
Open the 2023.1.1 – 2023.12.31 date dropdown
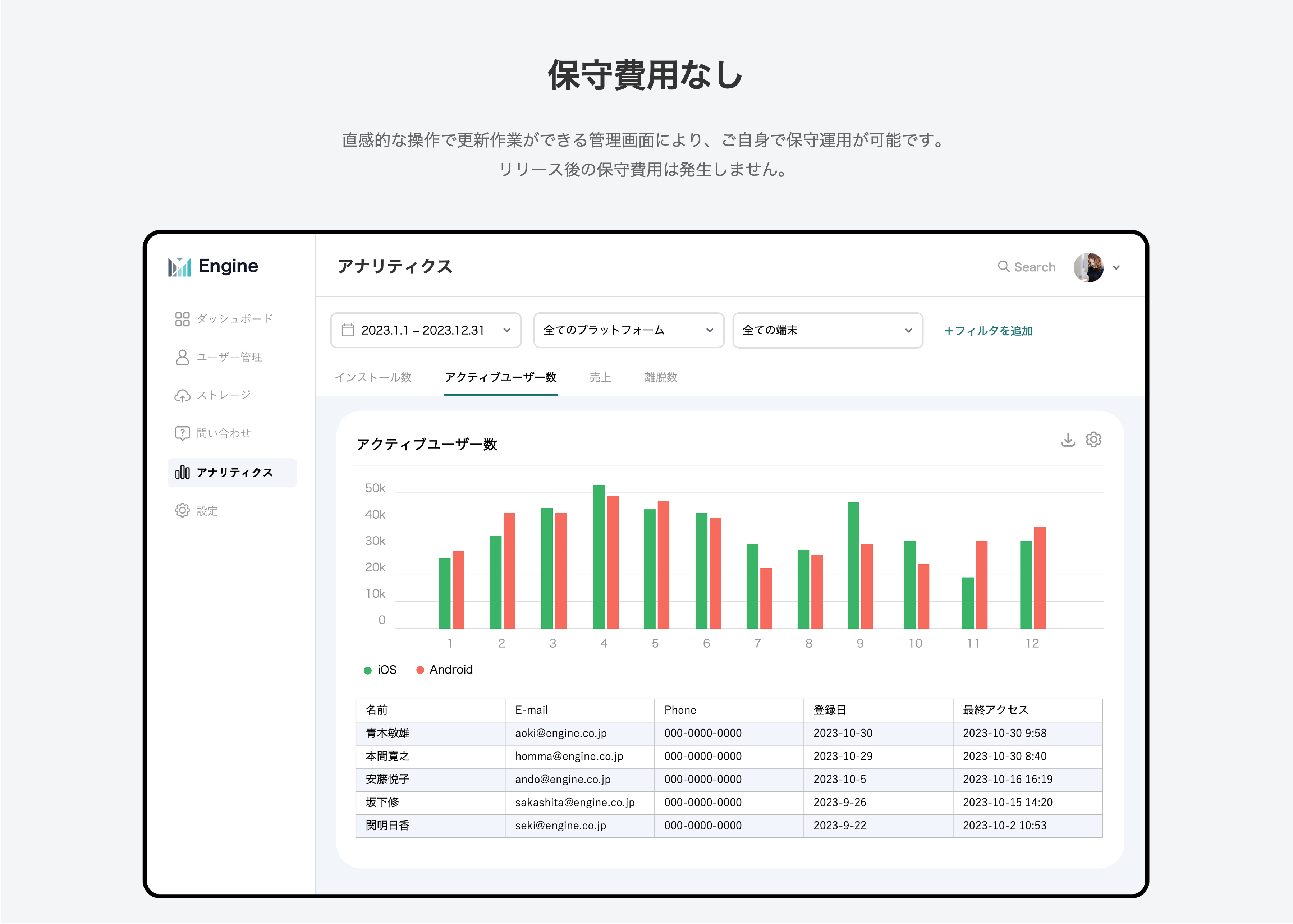tap(426, 331)
